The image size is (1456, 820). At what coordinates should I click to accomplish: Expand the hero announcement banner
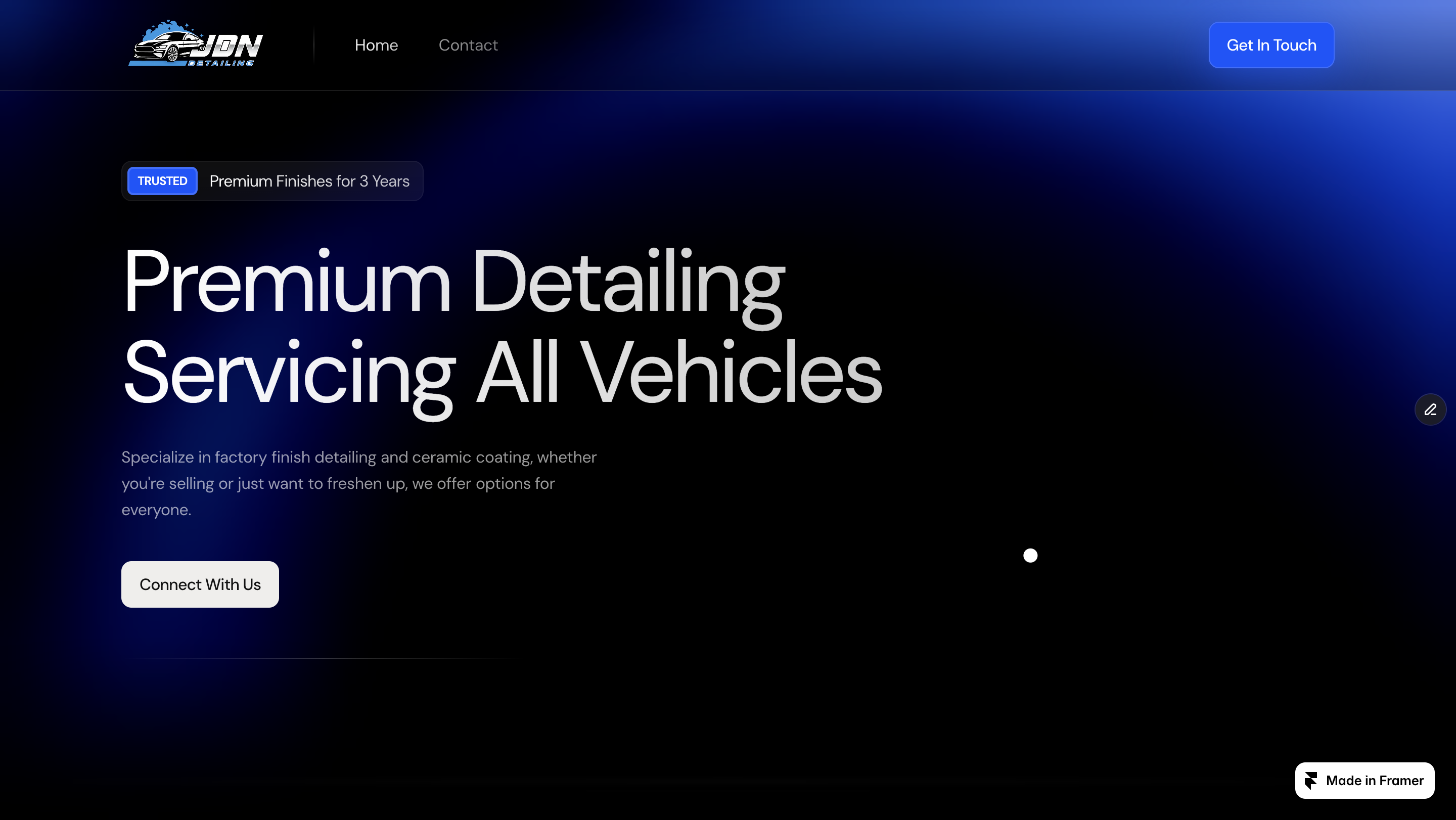(x=272, y=181)
